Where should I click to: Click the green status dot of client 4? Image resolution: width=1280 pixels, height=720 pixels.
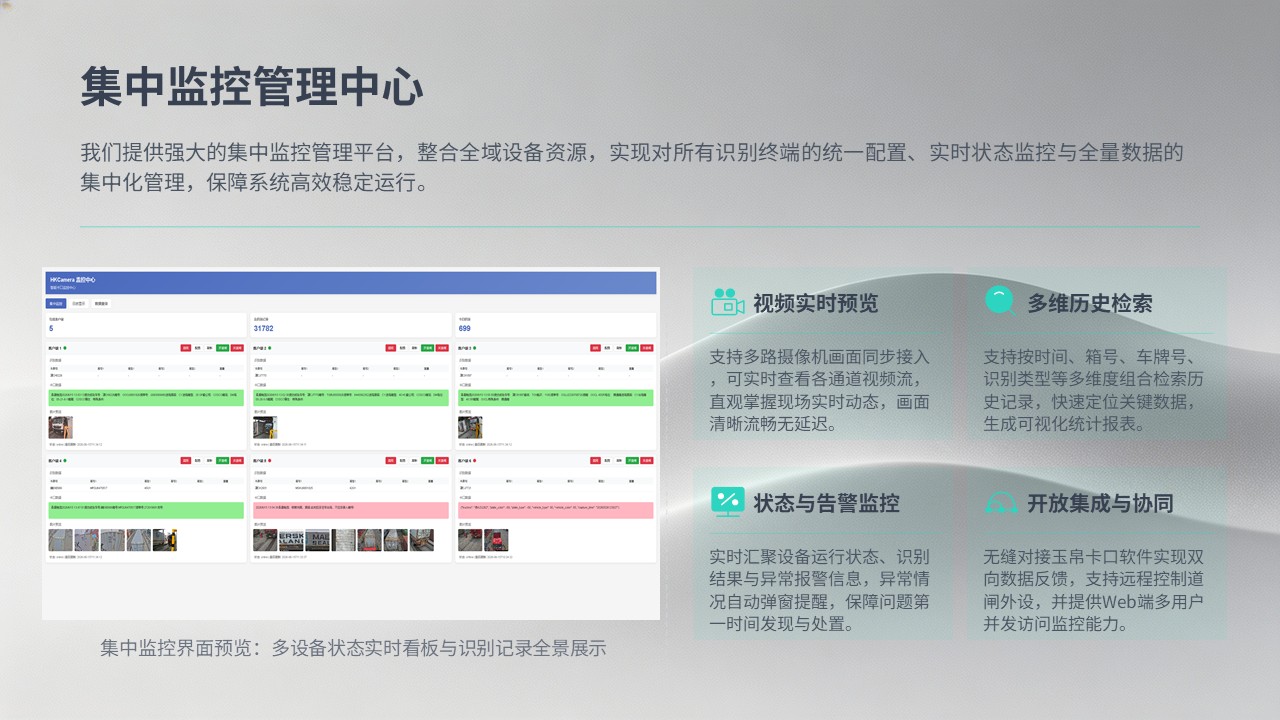click(x=65, y=460)
